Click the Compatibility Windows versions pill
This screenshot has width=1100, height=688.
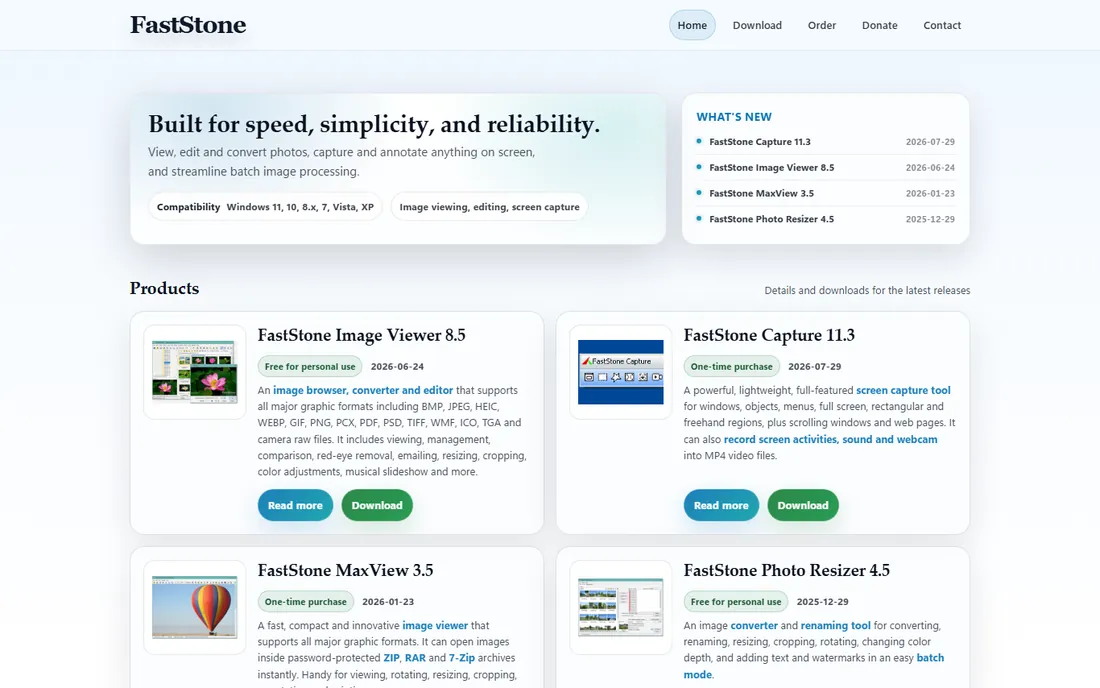265,207
